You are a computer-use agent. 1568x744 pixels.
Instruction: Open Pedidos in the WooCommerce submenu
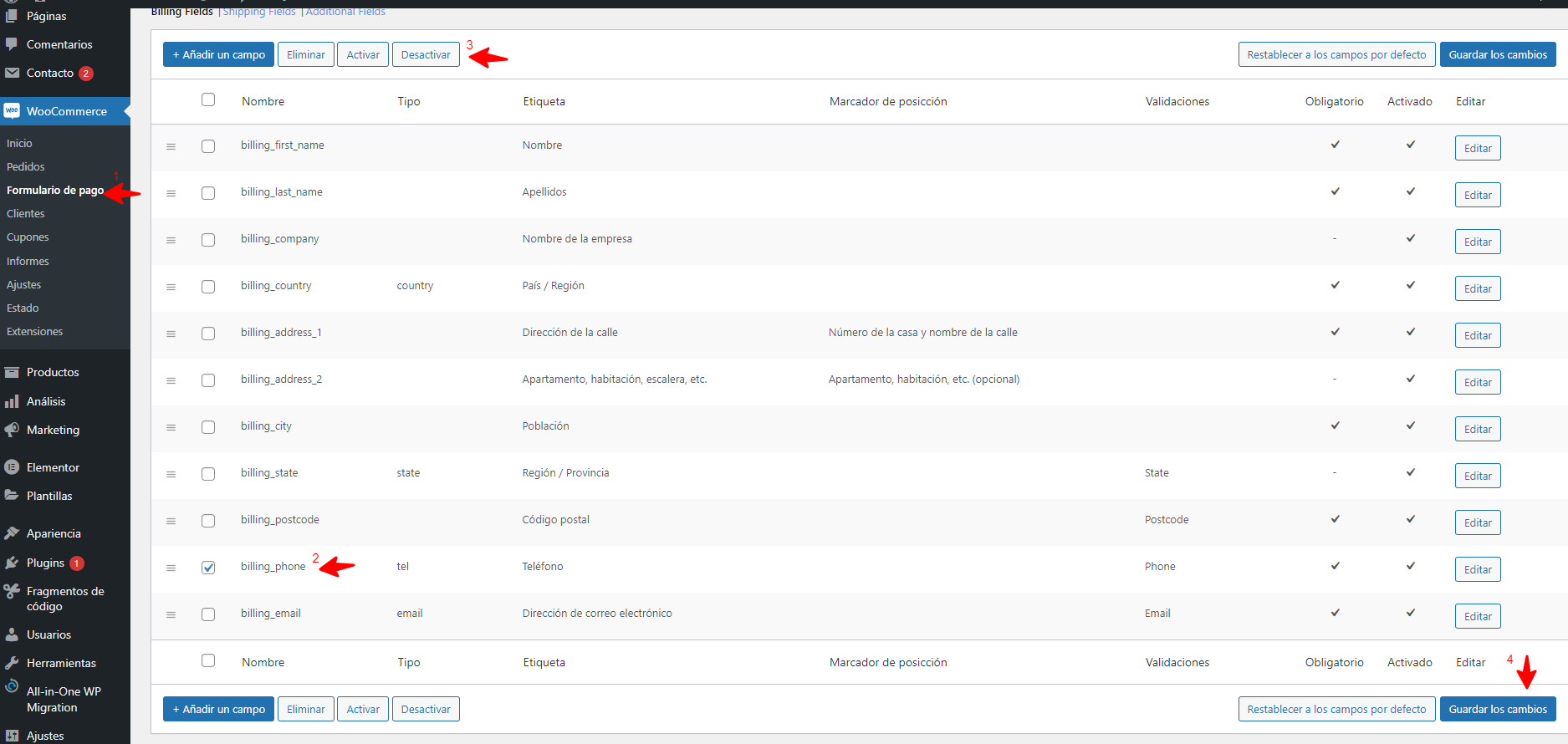(26, 166)
